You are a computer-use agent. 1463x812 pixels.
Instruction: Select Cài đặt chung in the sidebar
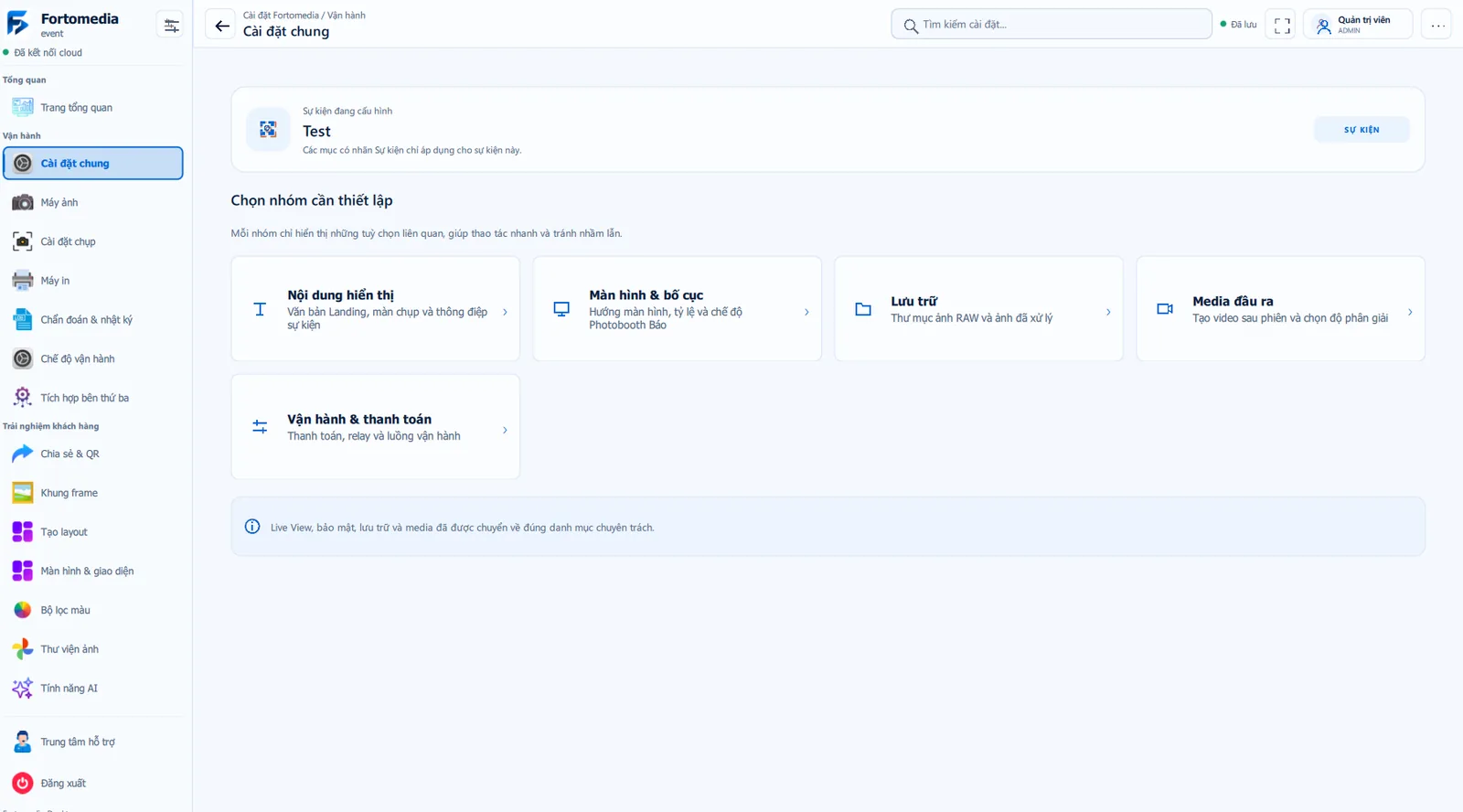click(93, 164)
